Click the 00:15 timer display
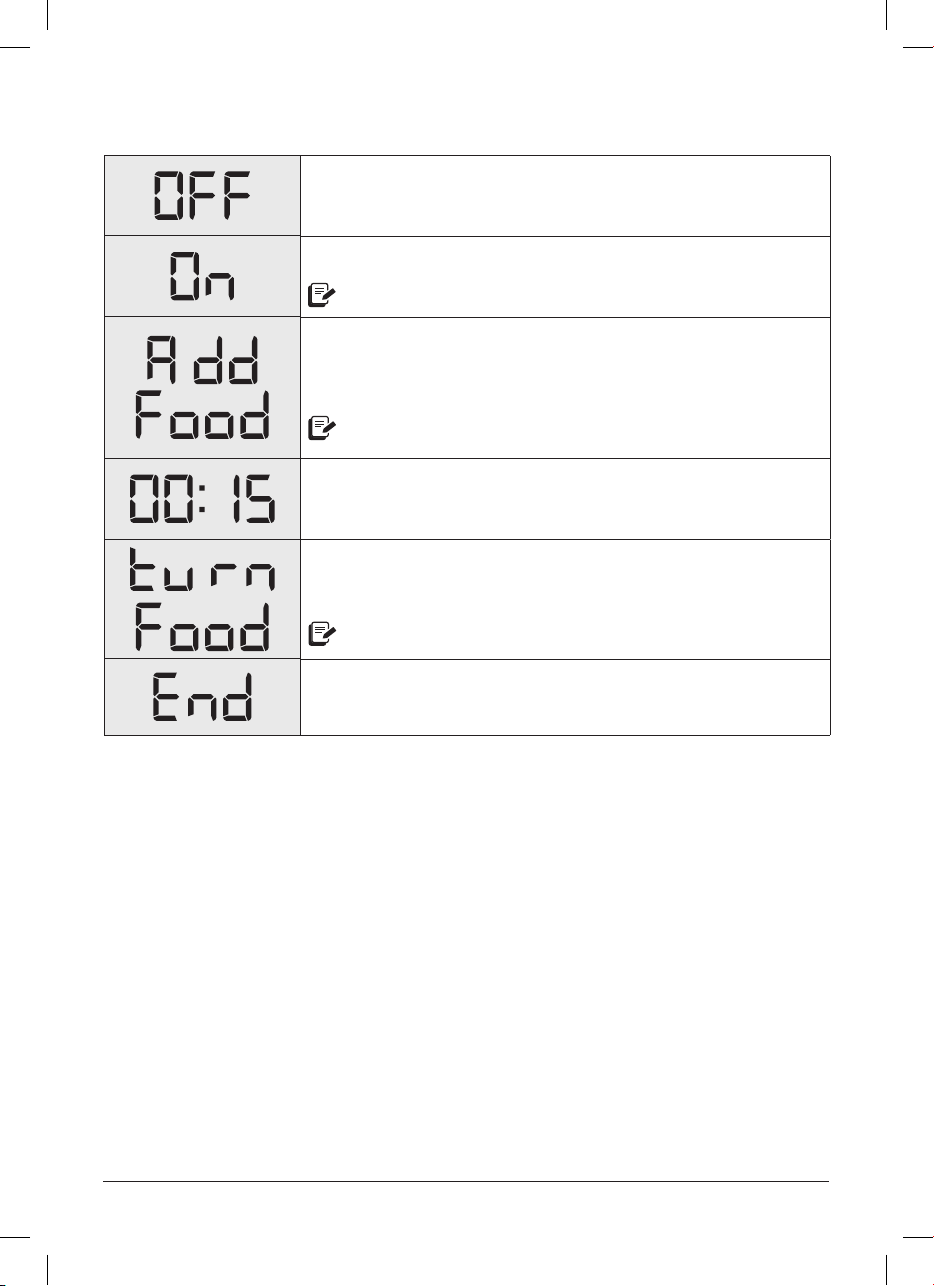Image resolution: width=934 pixels, height=1286 pixels. pos(202,499)
